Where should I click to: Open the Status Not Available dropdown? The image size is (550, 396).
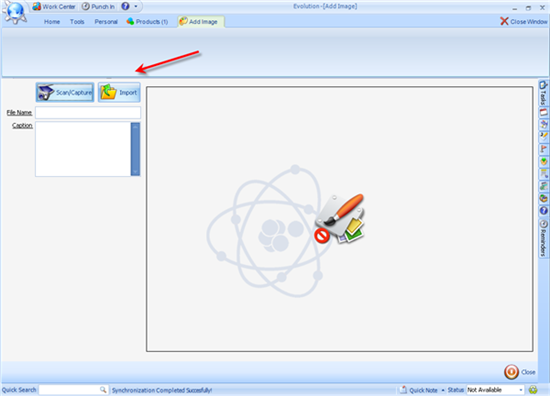495,390
